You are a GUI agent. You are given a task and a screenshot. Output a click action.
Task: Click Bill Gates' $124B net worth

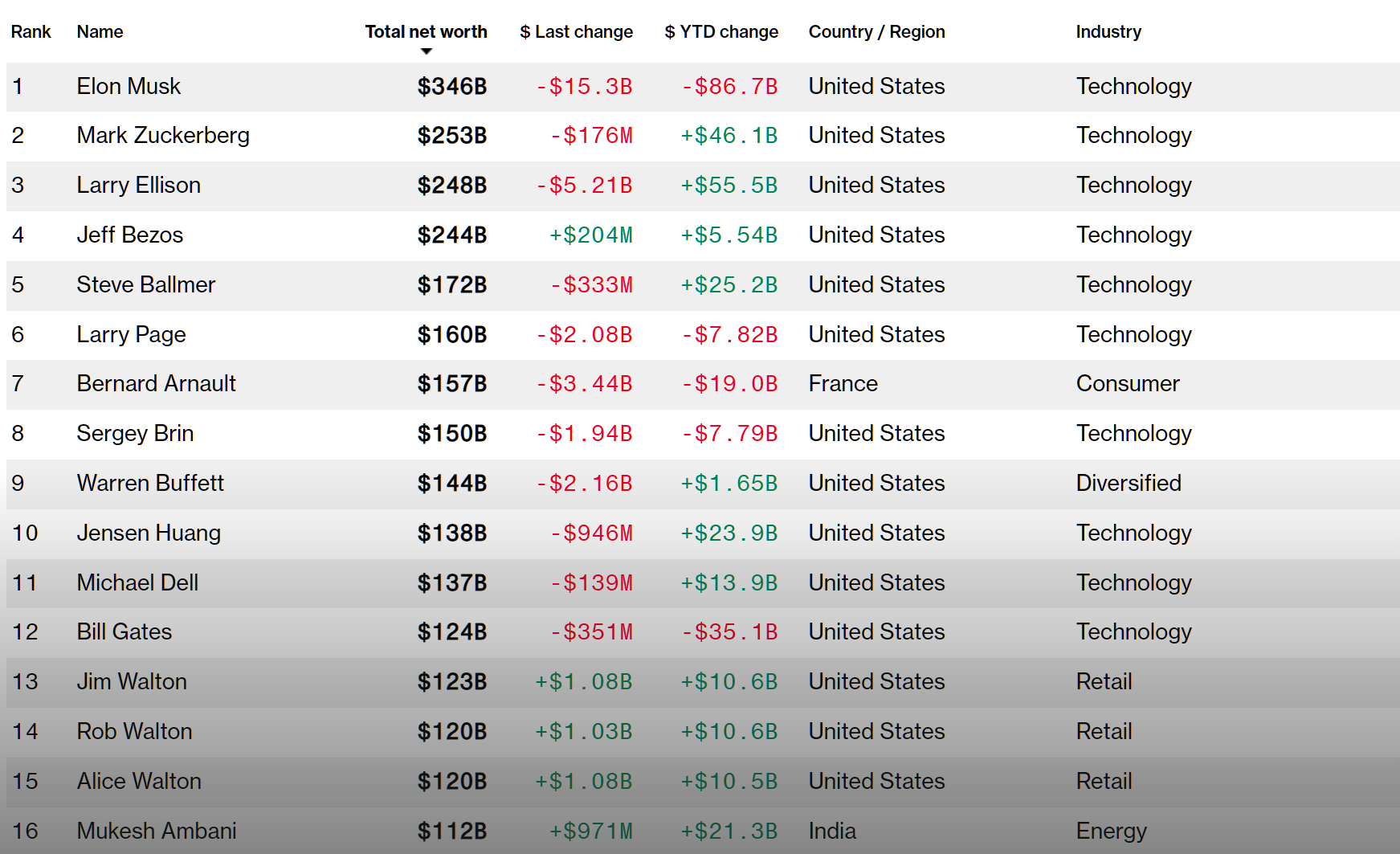click(x=452, y=632)
